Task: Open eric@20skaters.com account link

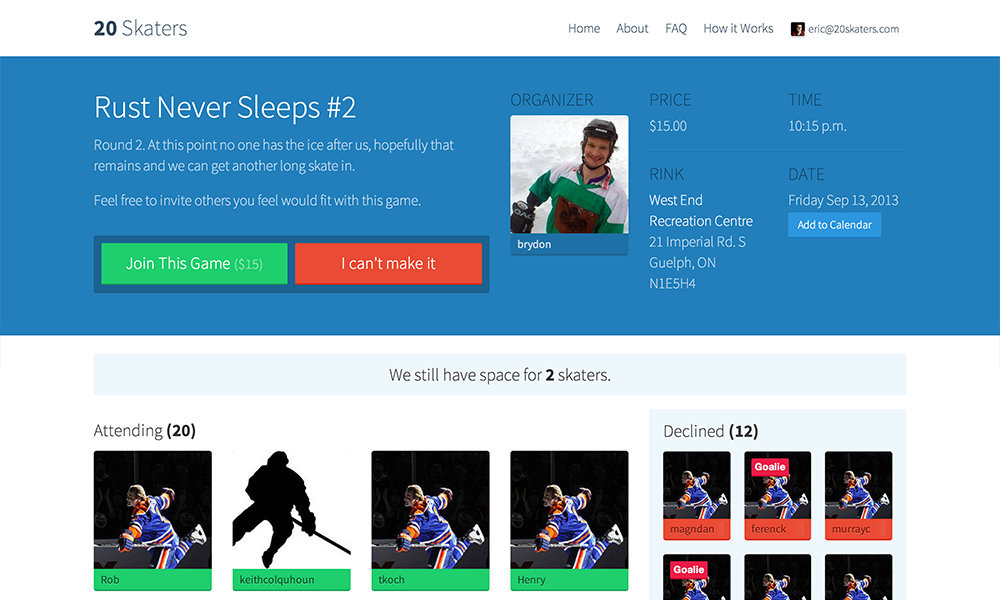Action: [853, 29]
